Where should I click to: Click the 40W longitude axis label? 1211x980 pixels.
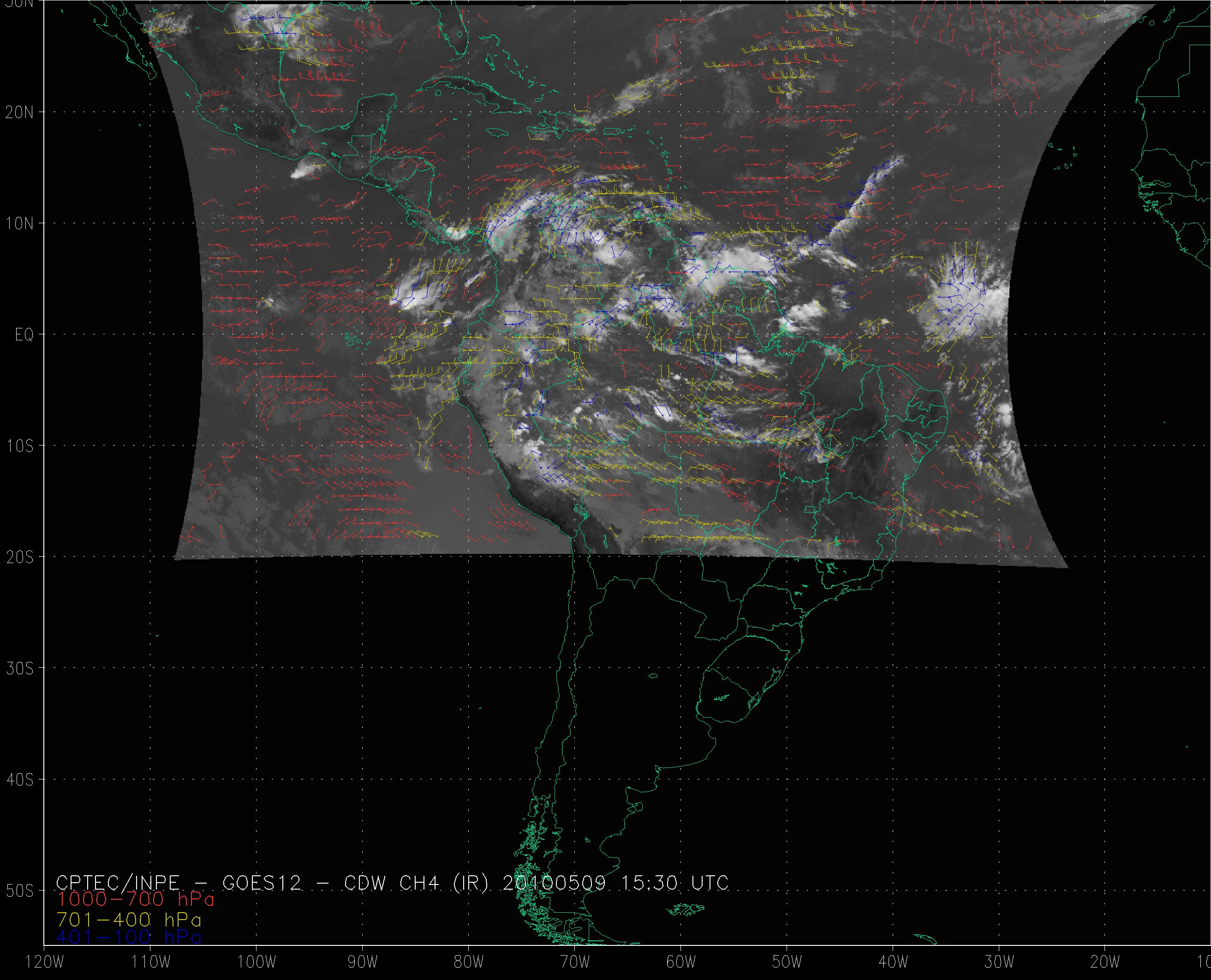pyautogui.click(x=893, y=962)
